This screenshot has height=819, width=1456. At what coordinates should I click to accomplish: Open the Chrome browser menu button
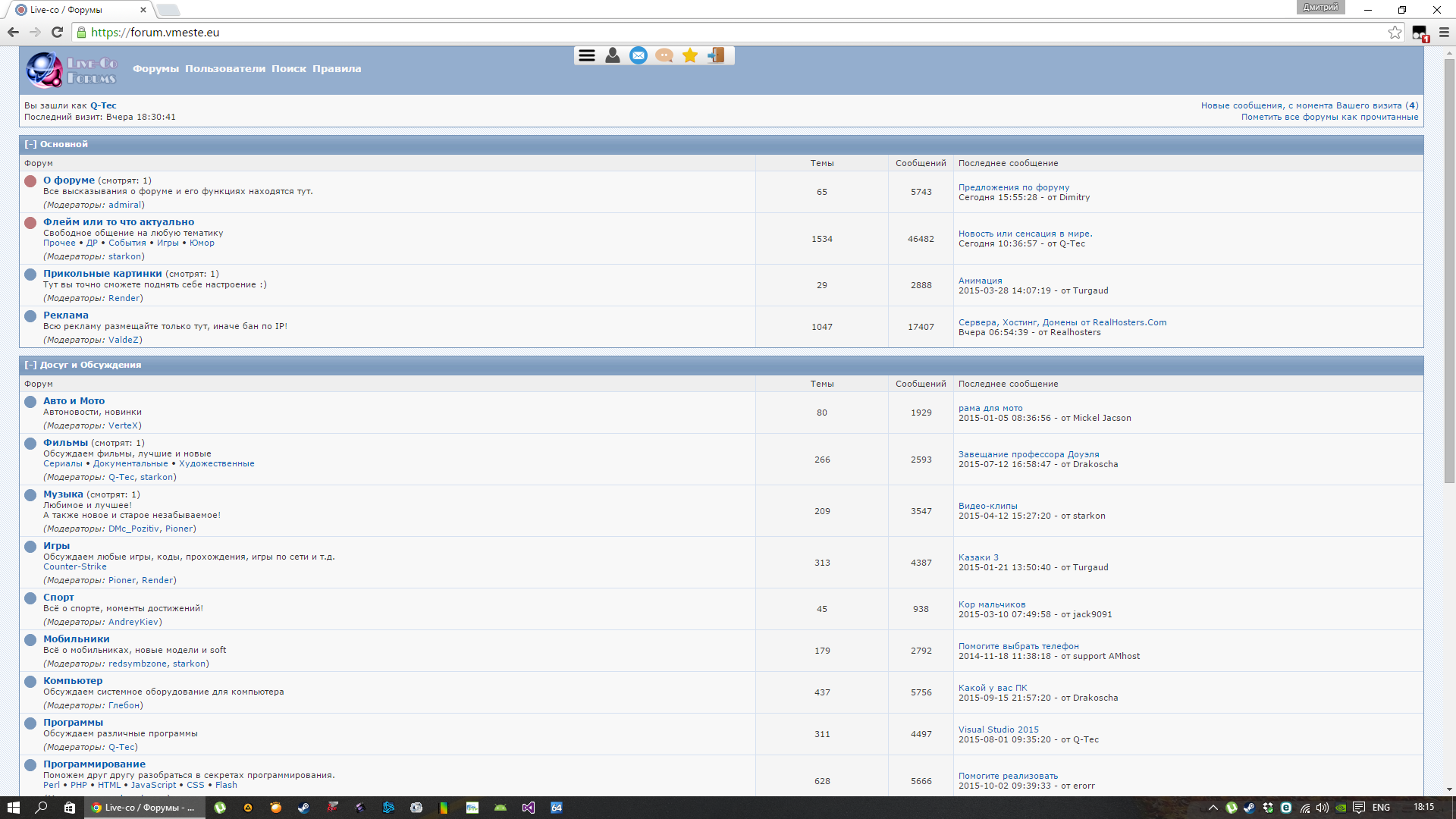[1444, 33]
